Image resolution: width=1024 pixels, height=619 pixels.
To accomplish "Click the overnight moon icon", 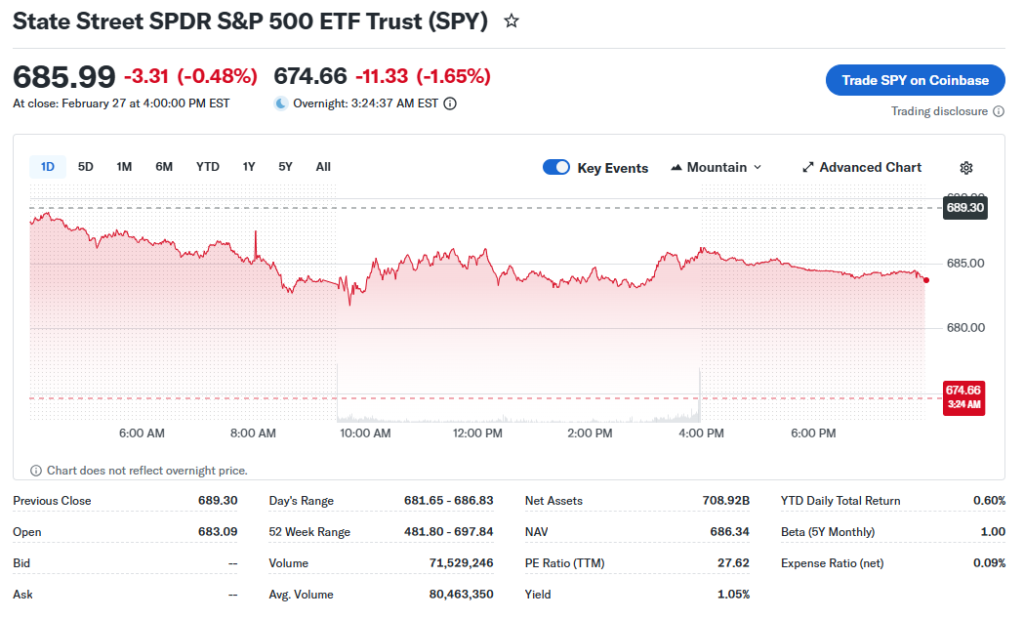I will tap(281, 103).
